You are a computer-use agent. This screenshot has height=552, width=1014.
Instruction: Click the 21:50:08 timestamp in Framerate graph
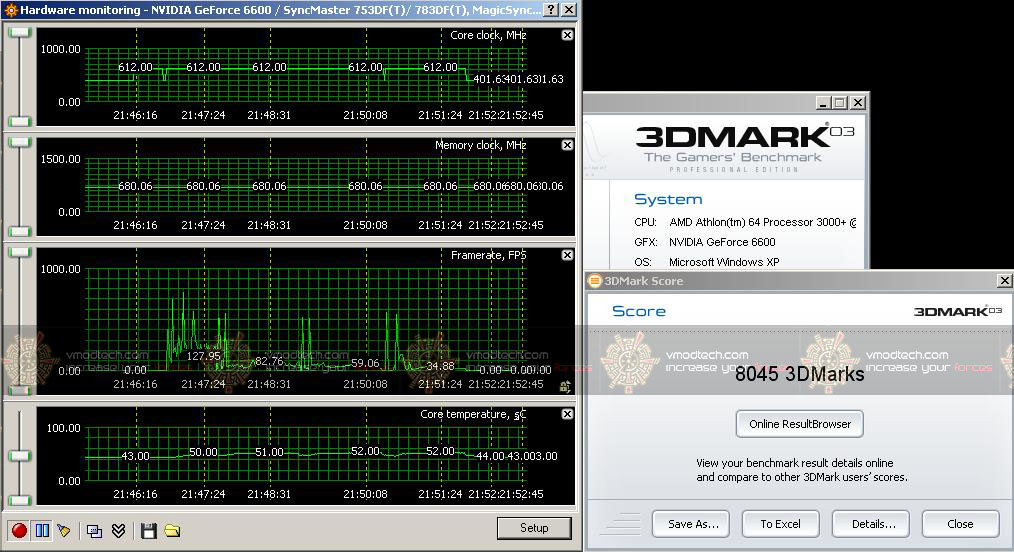[x=365, y=384]
